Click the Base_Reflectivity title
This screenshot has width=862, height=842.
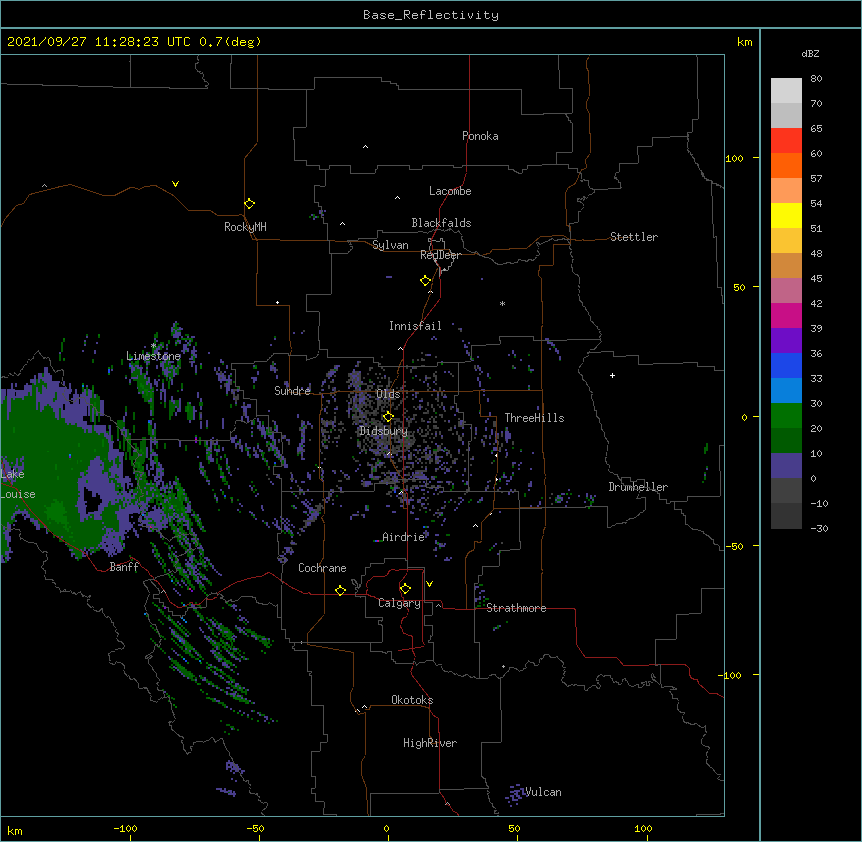(431, 15)
